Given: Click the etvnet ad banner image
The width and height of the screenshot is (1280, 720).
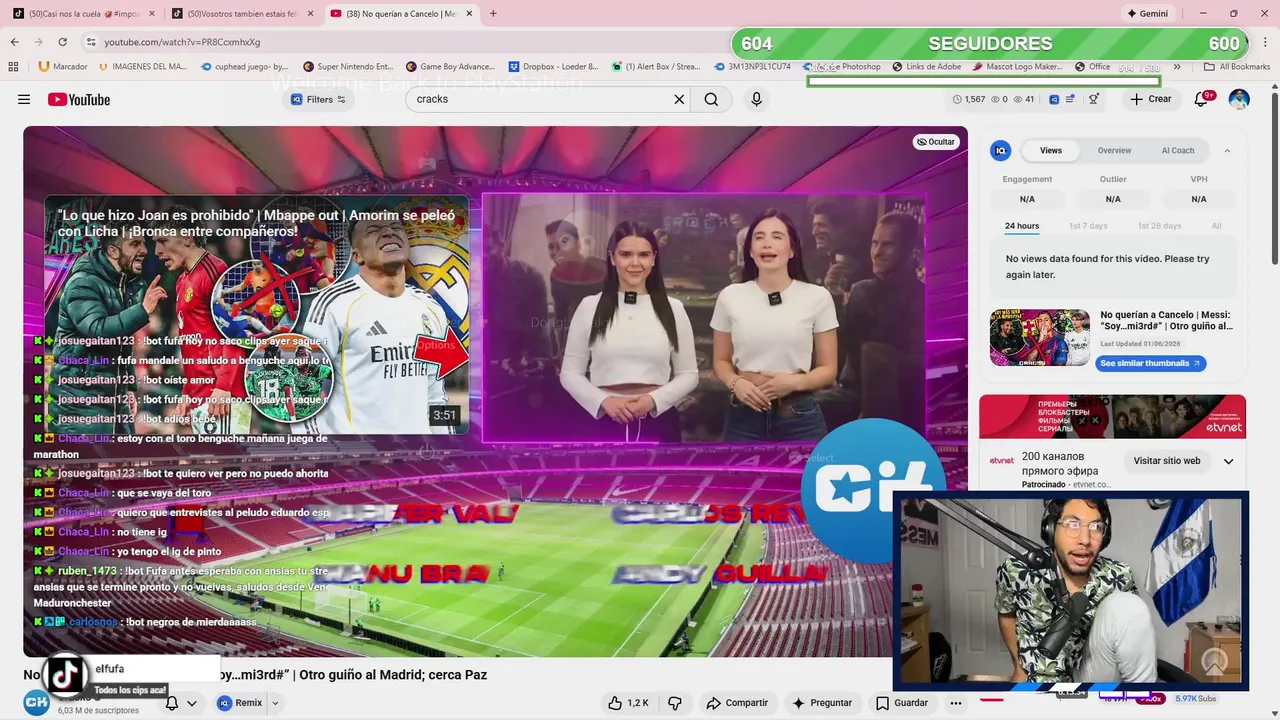Looking at the screenshot, I should 1112,417.
